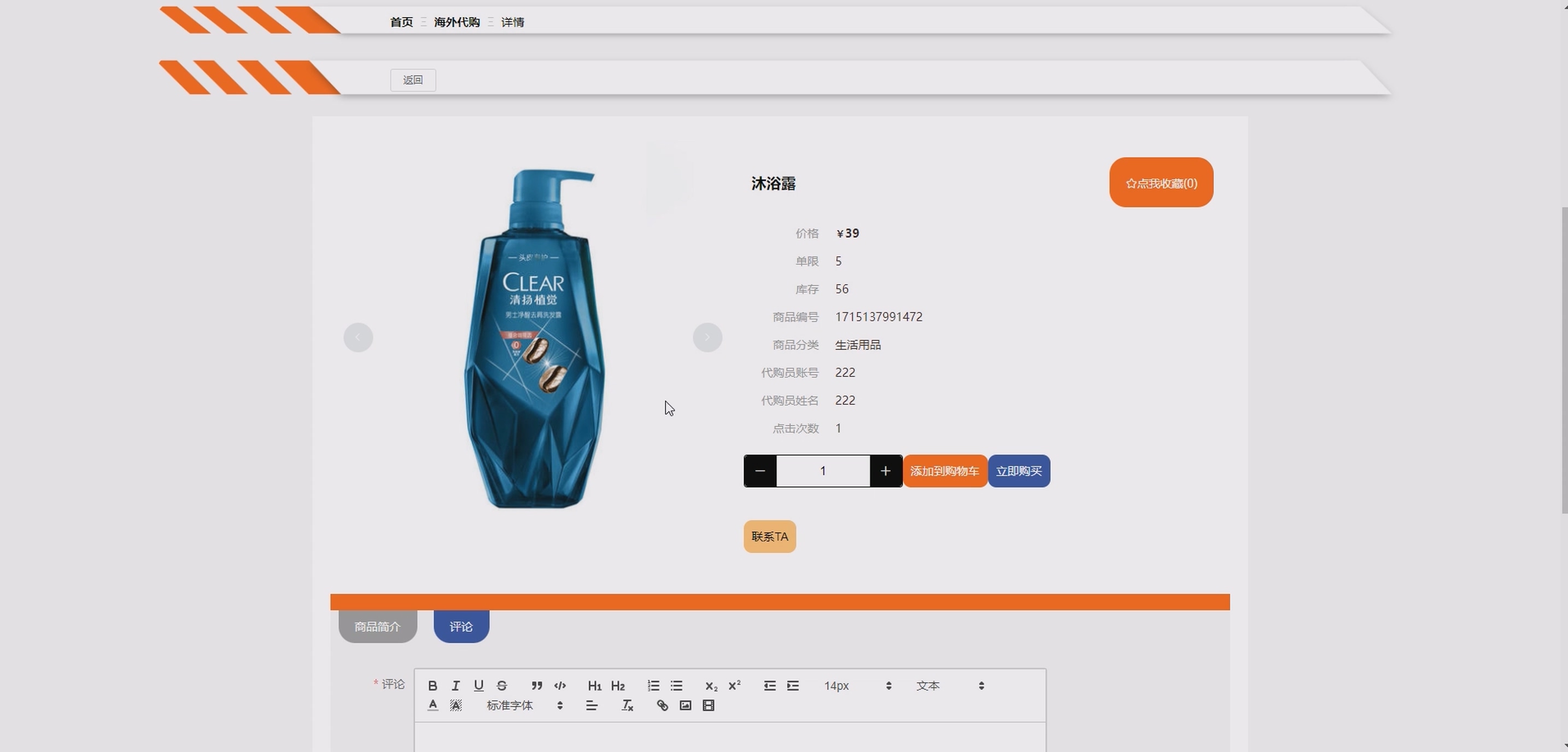The height and width of the screenshot is (752, 1568).
Task: Click the 返回 back button
Action: (413, 80)
